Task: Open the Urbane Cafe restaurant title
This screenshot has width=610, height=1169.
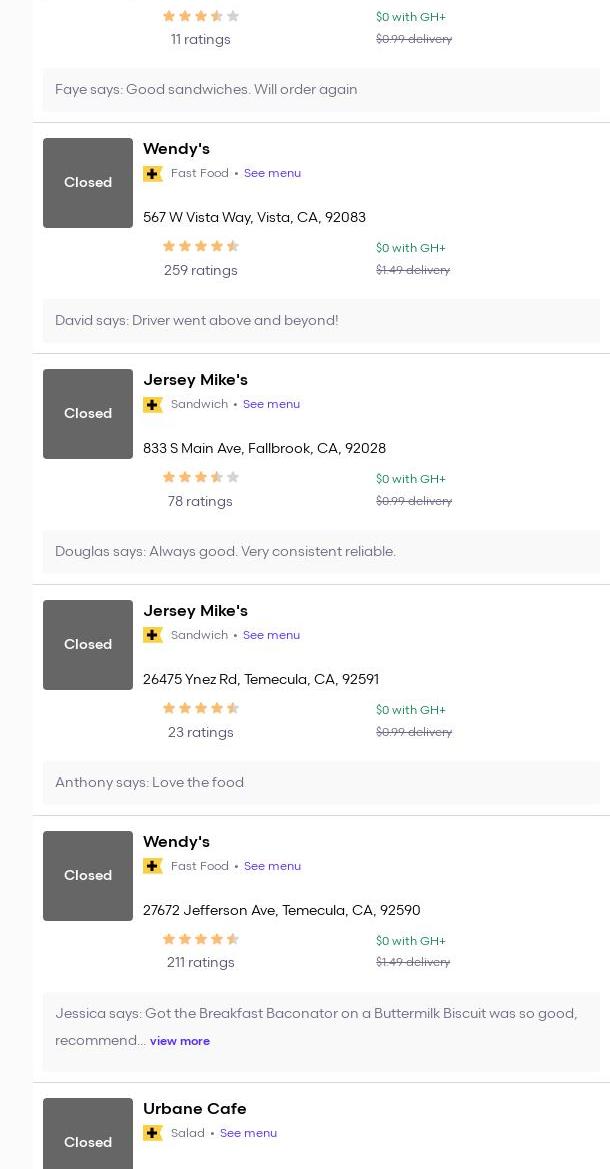Action: click(195, 1108)
